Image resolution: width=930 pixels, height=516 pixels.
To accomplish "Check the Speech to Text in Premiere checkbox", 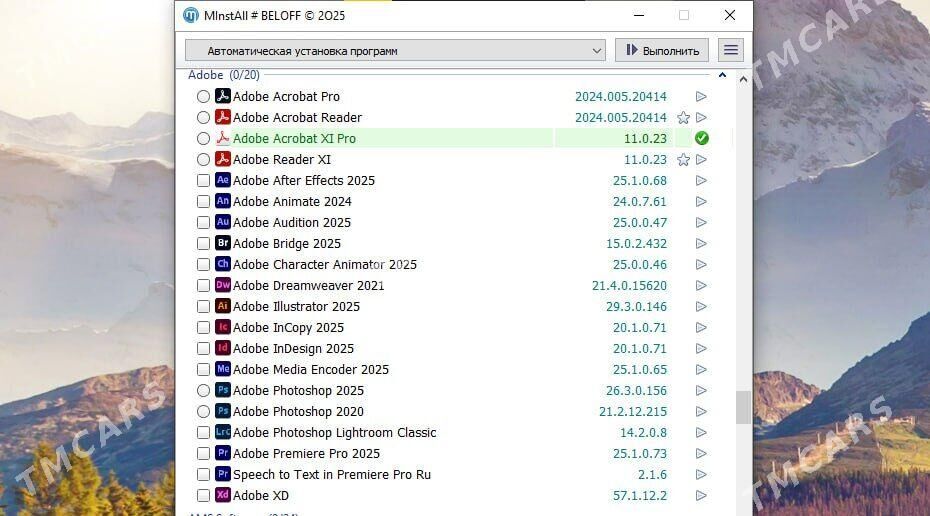I will click(203, 474).
